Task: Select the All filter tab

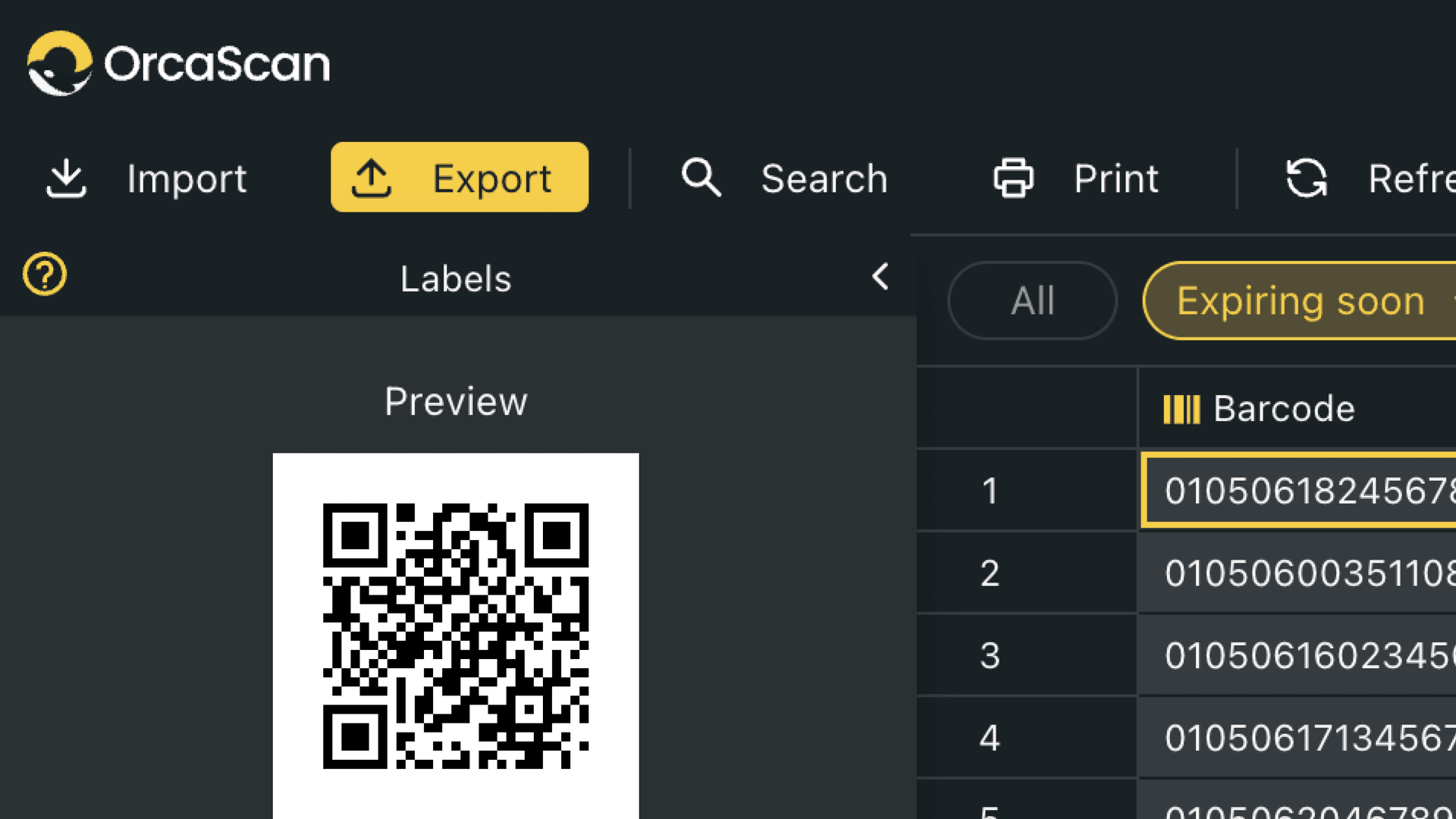Action: 1032,300
